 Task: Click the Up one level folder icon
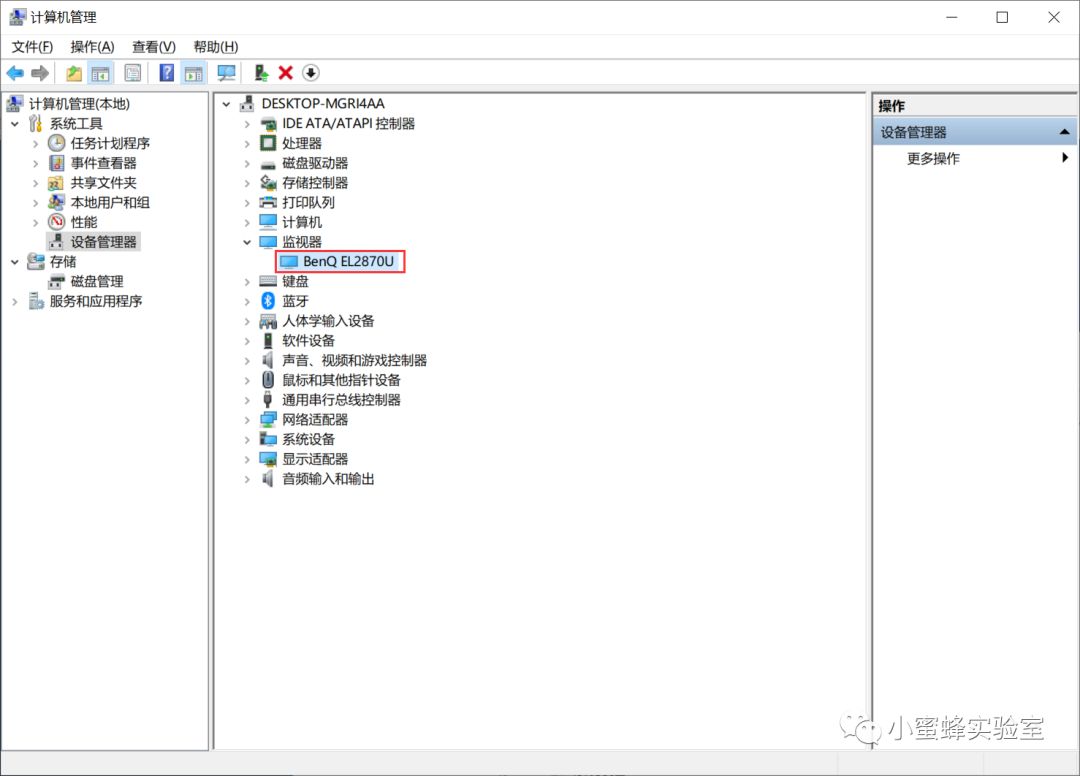pyautogui.click(x=74, y=73)
